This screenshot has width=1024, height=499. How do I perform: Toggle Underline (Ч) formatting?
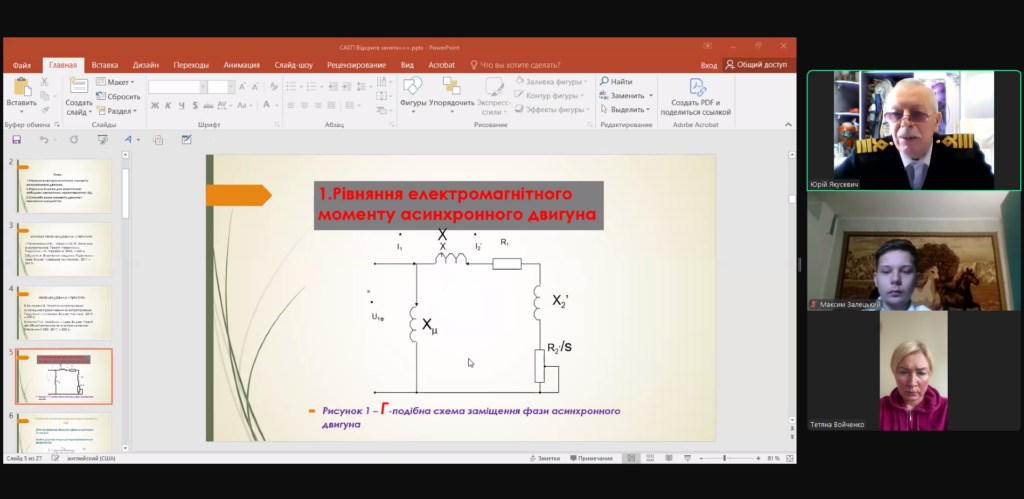coord(181,105)
